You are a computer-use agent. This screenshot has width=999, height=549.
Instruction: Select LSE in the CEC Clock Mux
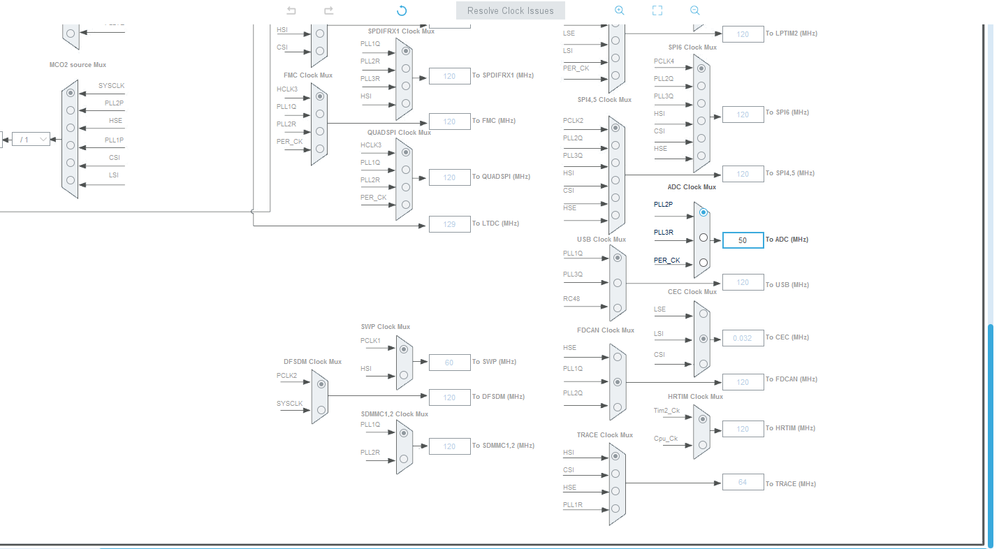click(x=703, y=313)
